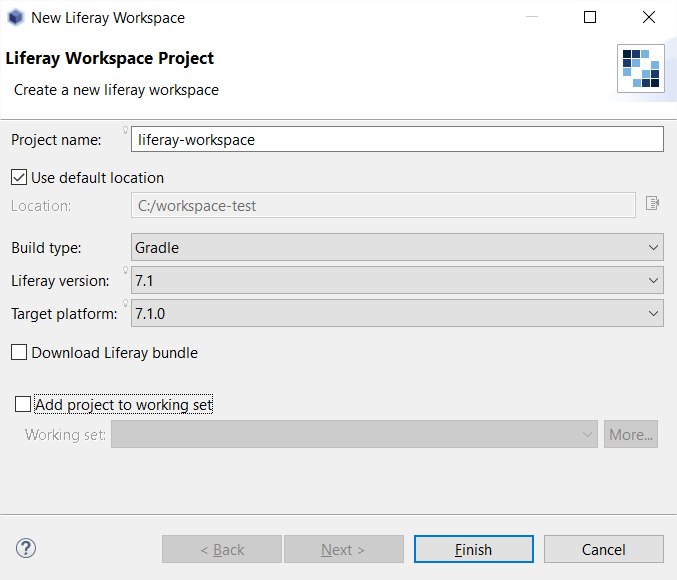Click the Cancel button
This screenshot has width=677, height=580.
pos(604,549)
